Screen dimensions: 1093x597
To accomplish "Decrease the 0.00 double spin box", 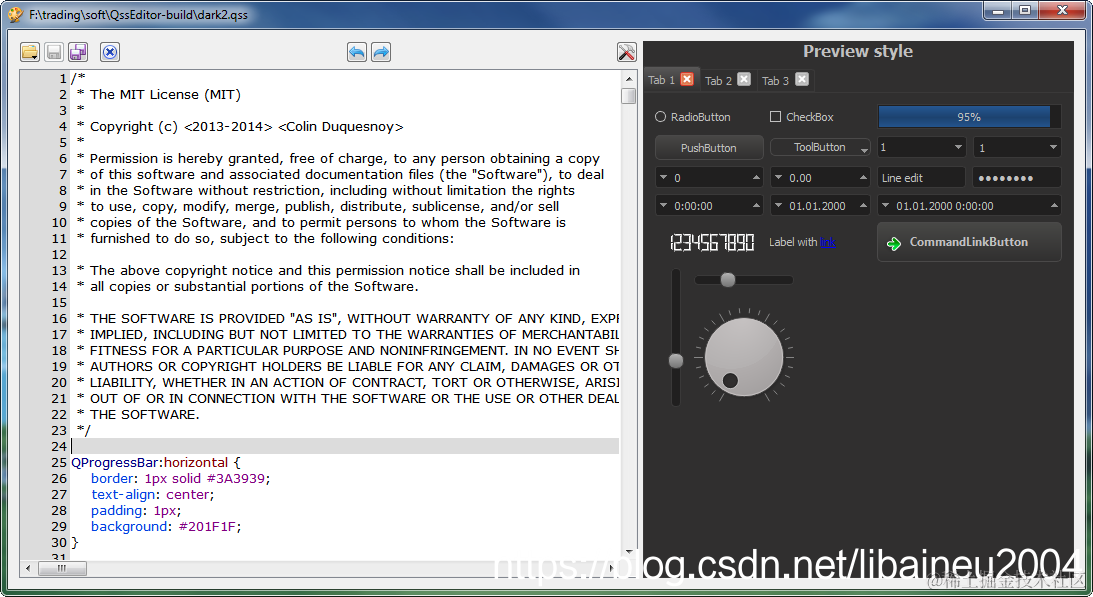I will click(779, 178).
